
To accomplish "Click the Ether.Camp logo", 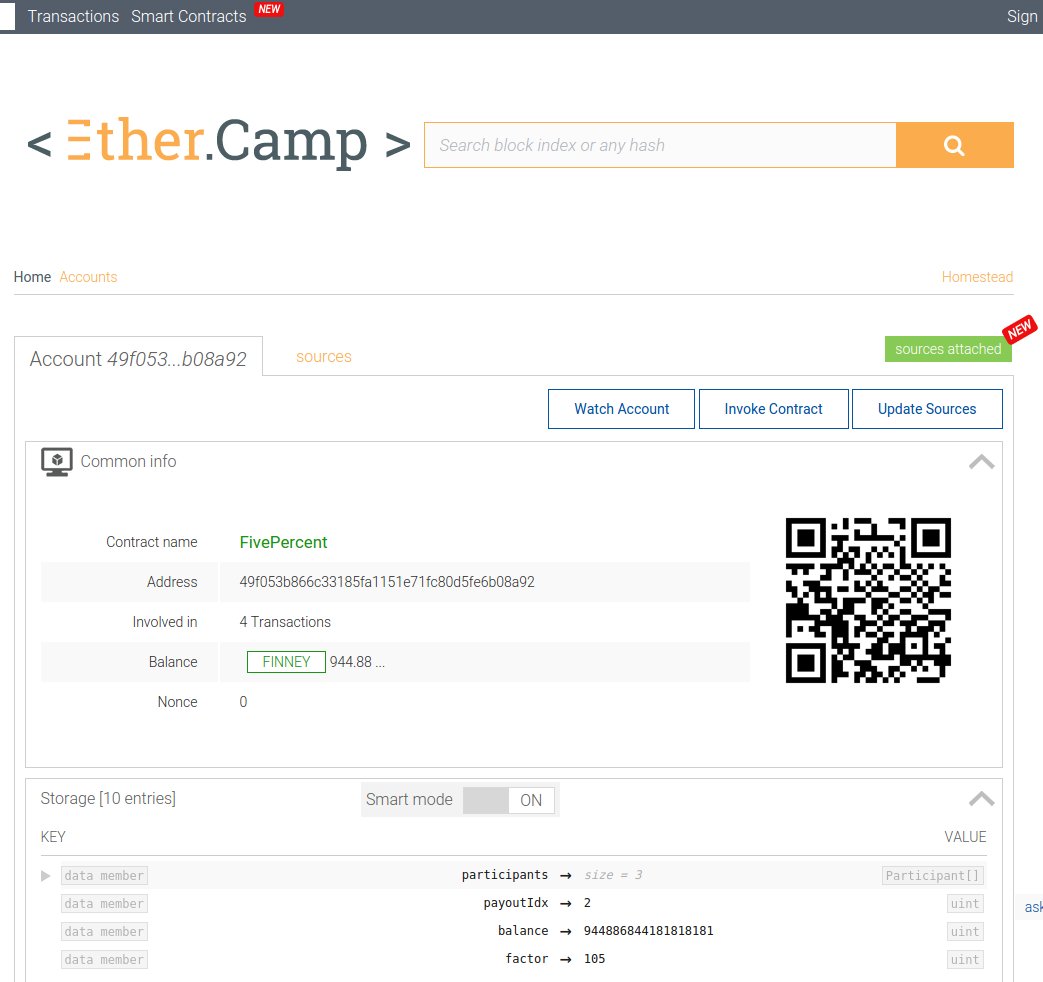I will point(218,142).
